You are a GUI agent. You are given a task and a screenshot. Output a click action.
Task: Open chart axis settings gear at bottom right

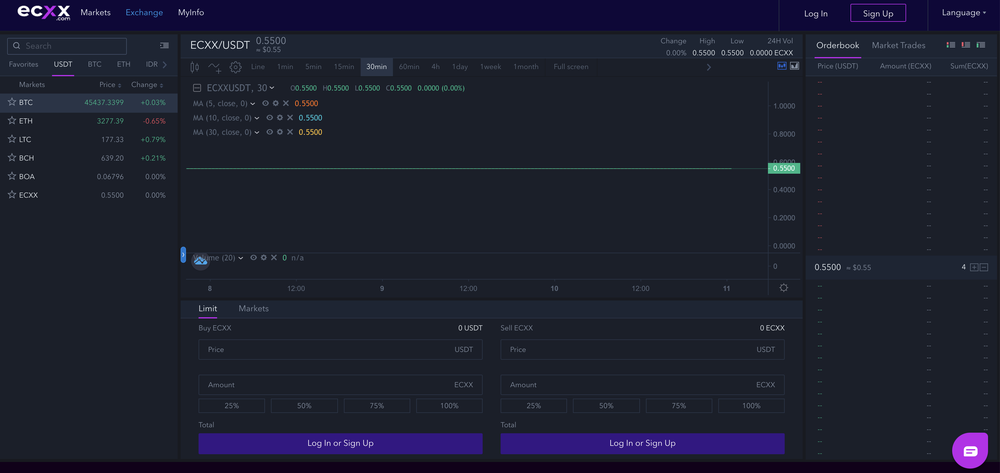click(x=784, y=288)
